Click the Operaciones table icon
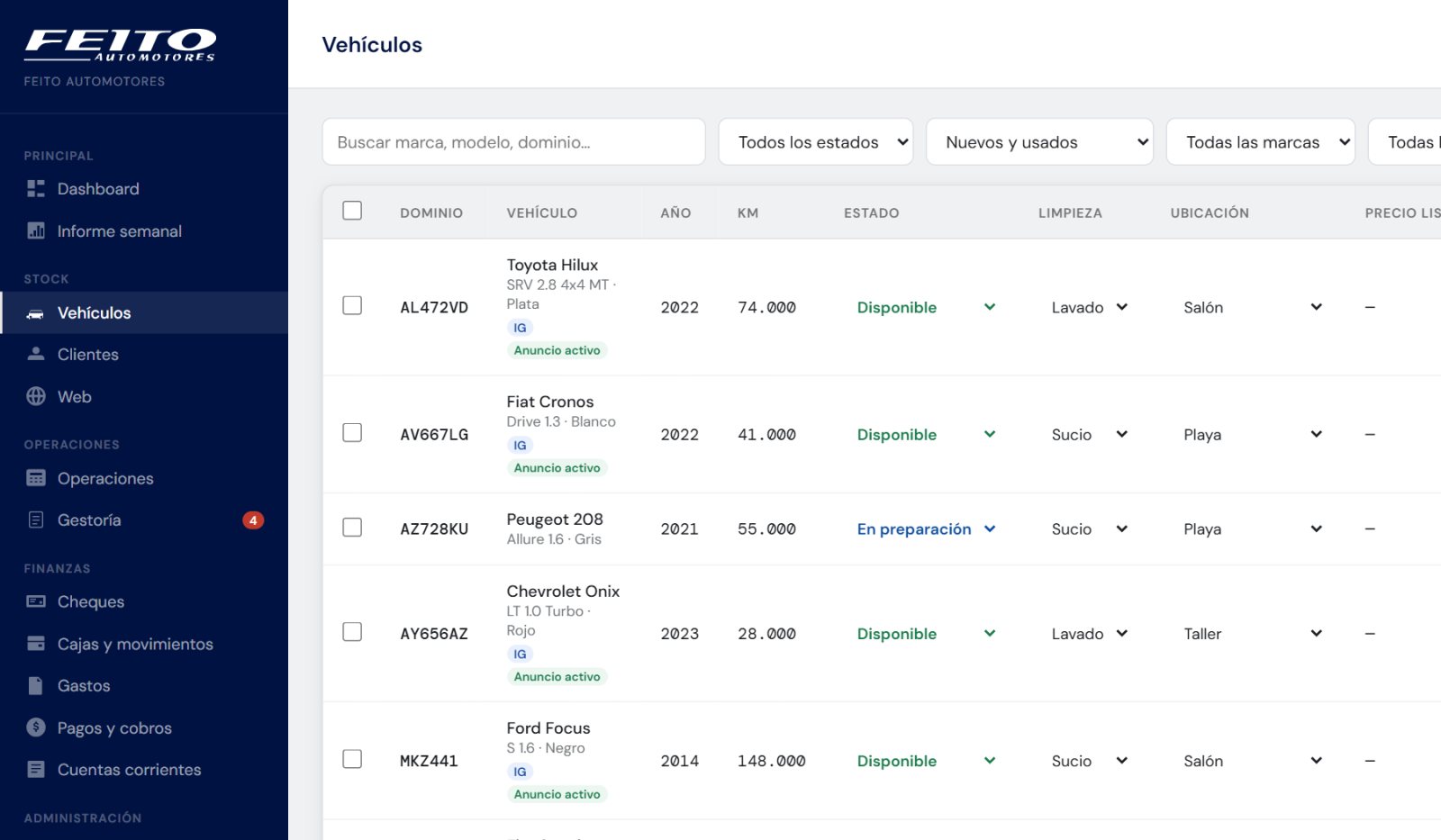Image resolution: width=1441 pixels, height=840 pixels. 36,478
